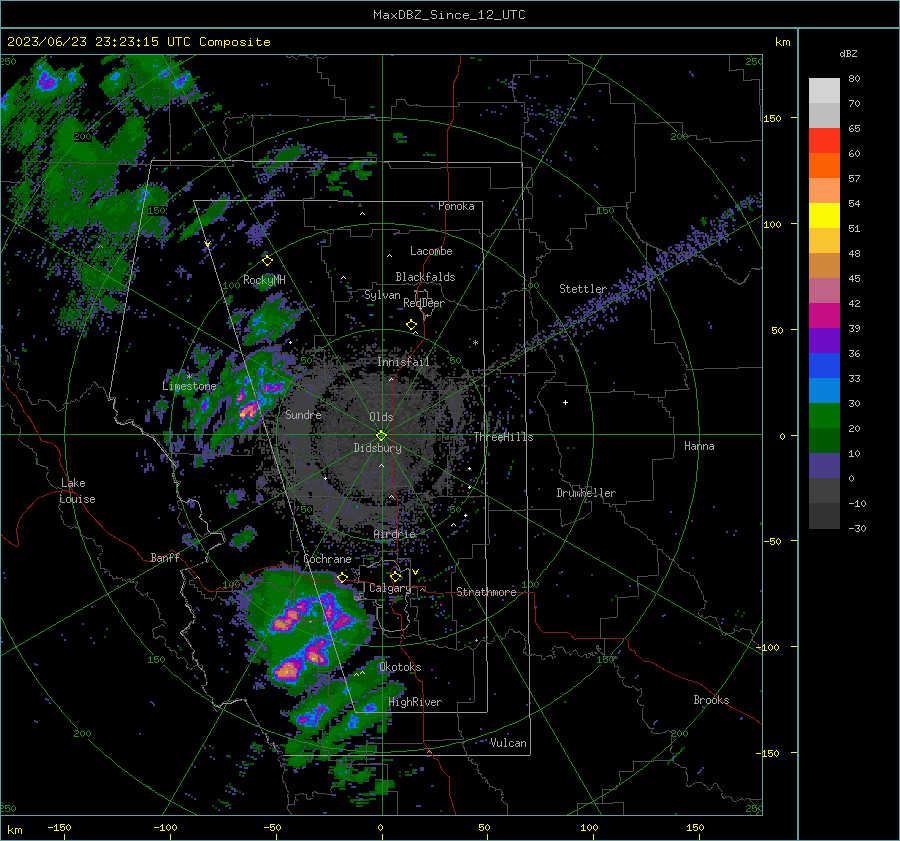Click the MaxDBZ_Since_12_UTC title
The image size is (900, 841).
coord(449,15)
